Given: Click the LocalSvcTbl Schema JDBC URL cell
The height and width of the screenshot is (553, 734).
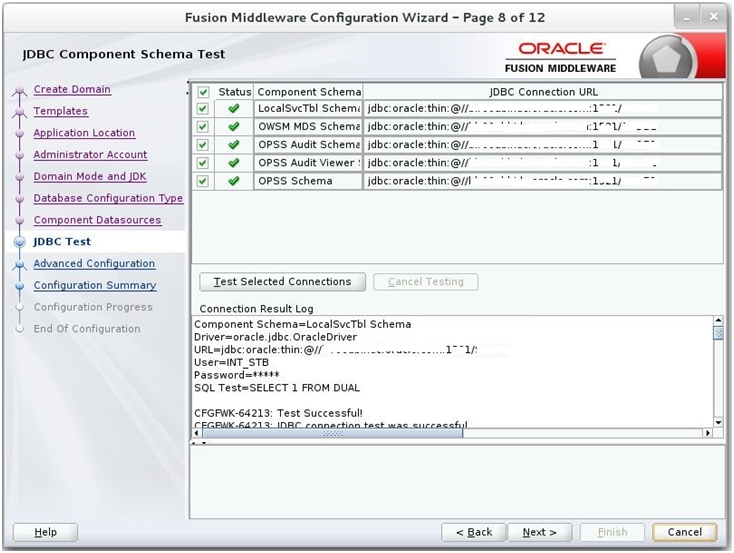Looking at the screenshot, I should (x=543, y=109).
